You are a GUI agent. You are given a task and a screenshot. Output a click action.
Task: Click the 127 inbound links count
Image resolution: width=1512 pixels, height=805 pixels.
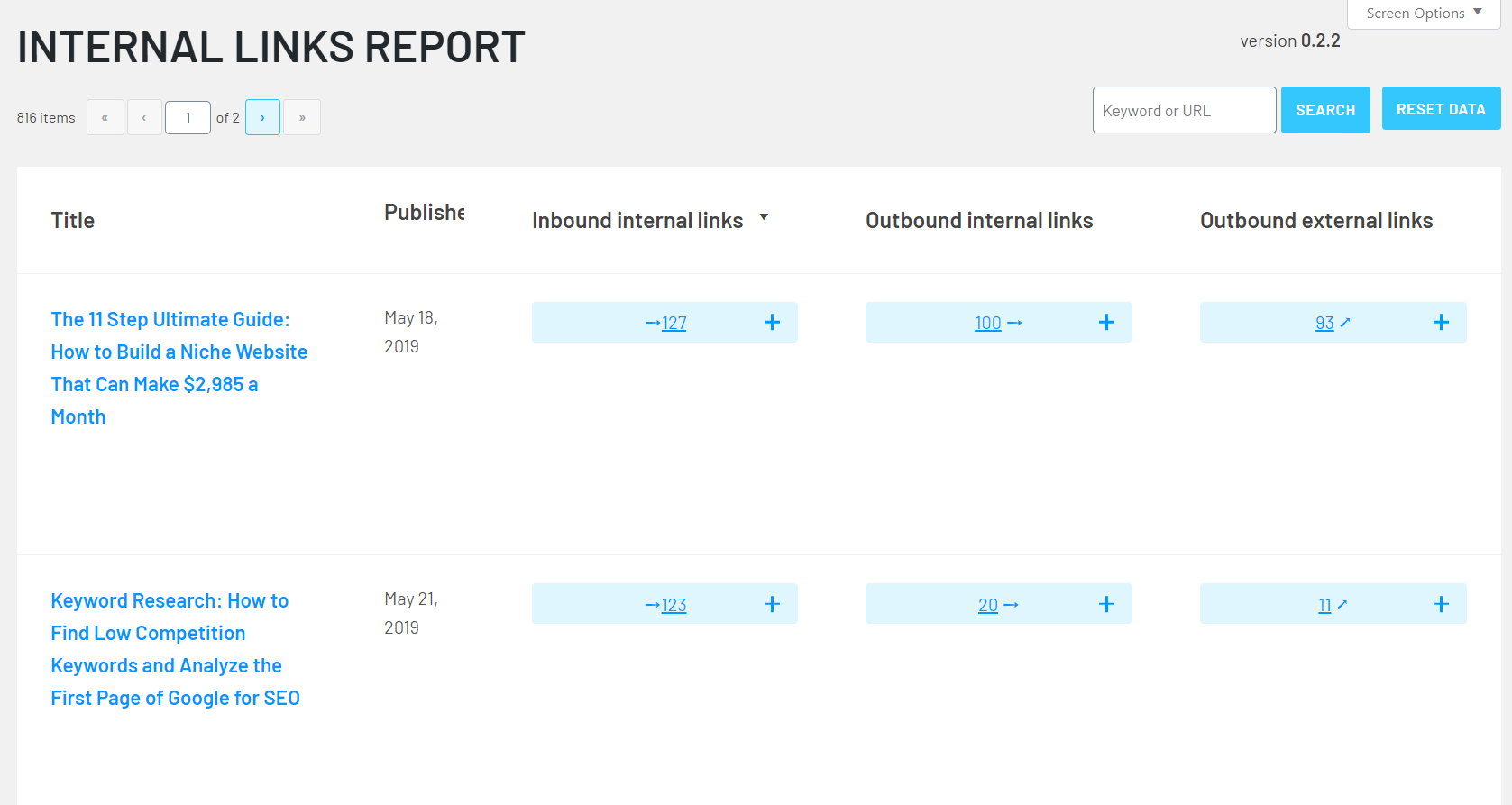pyautogui.click(x=674, y=324)
